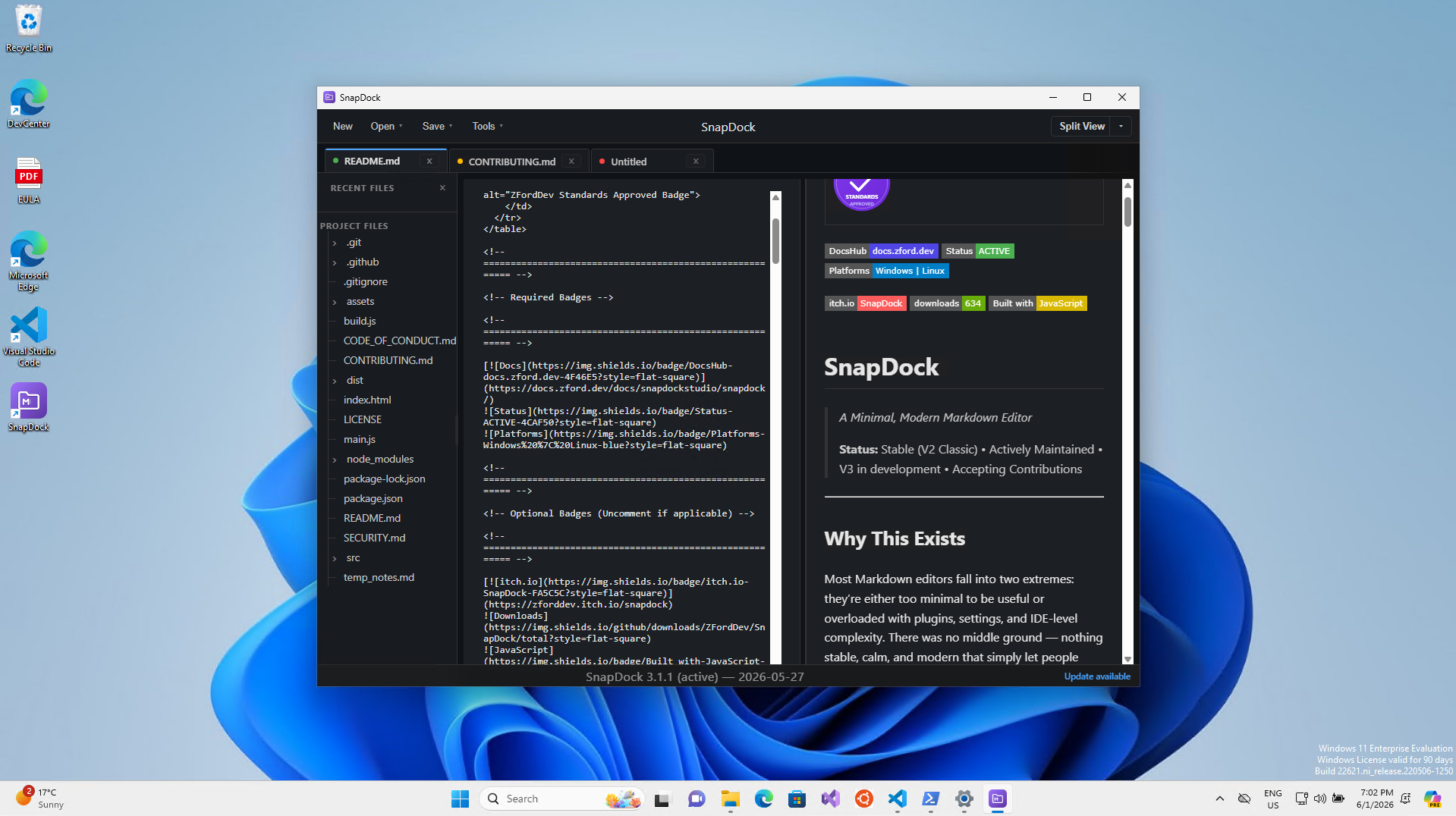Screen dimensions: 1456x816
Task: Click the New menu item
Action: (343, 126)
